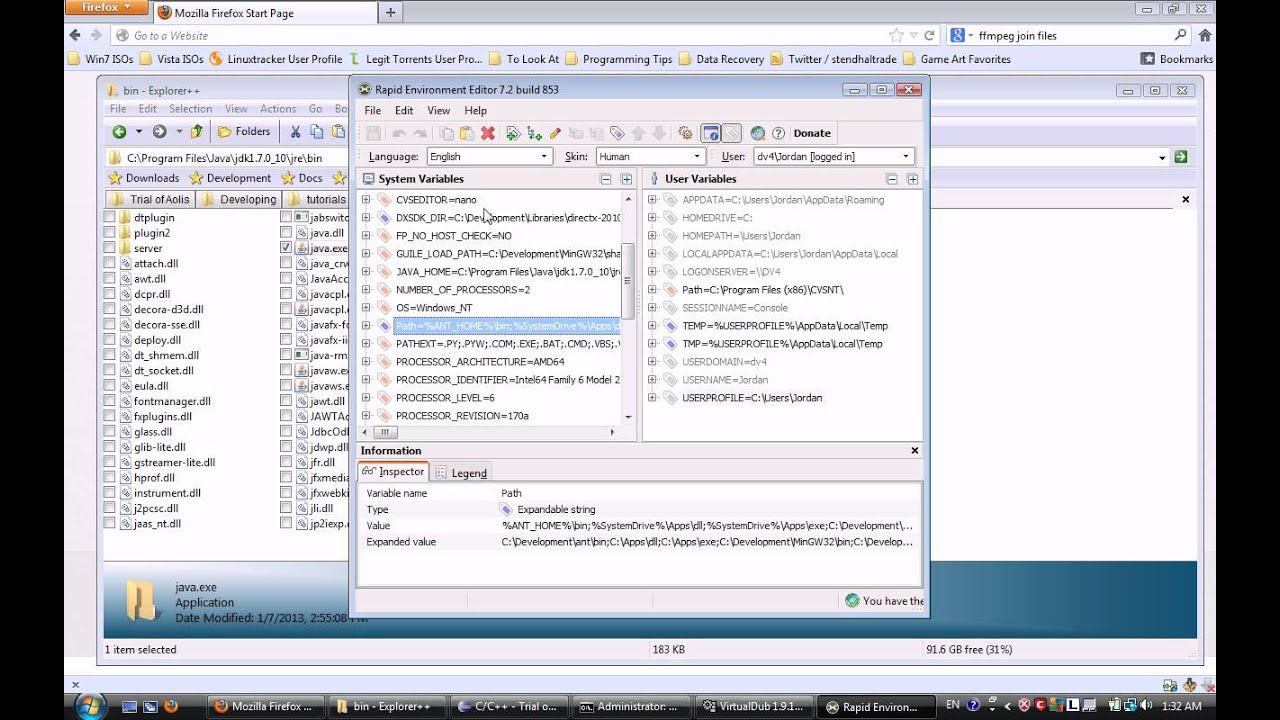Screen dimensions: 1280x720
Task: Expand the user TEMP variable node
Action: [x=652, y=326]
